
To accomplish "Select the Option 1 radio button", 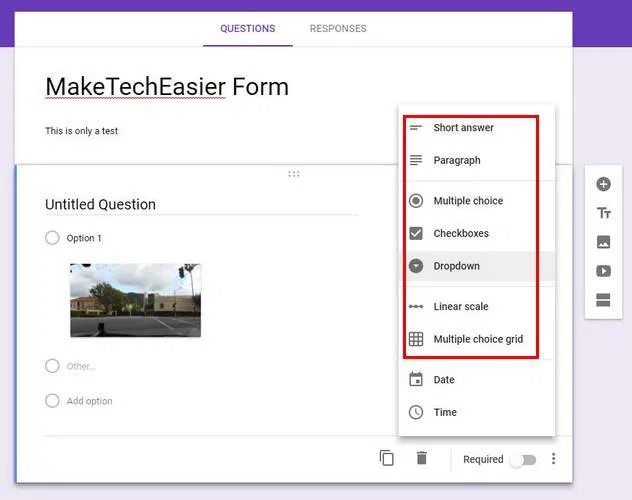I will coord(52,238).
